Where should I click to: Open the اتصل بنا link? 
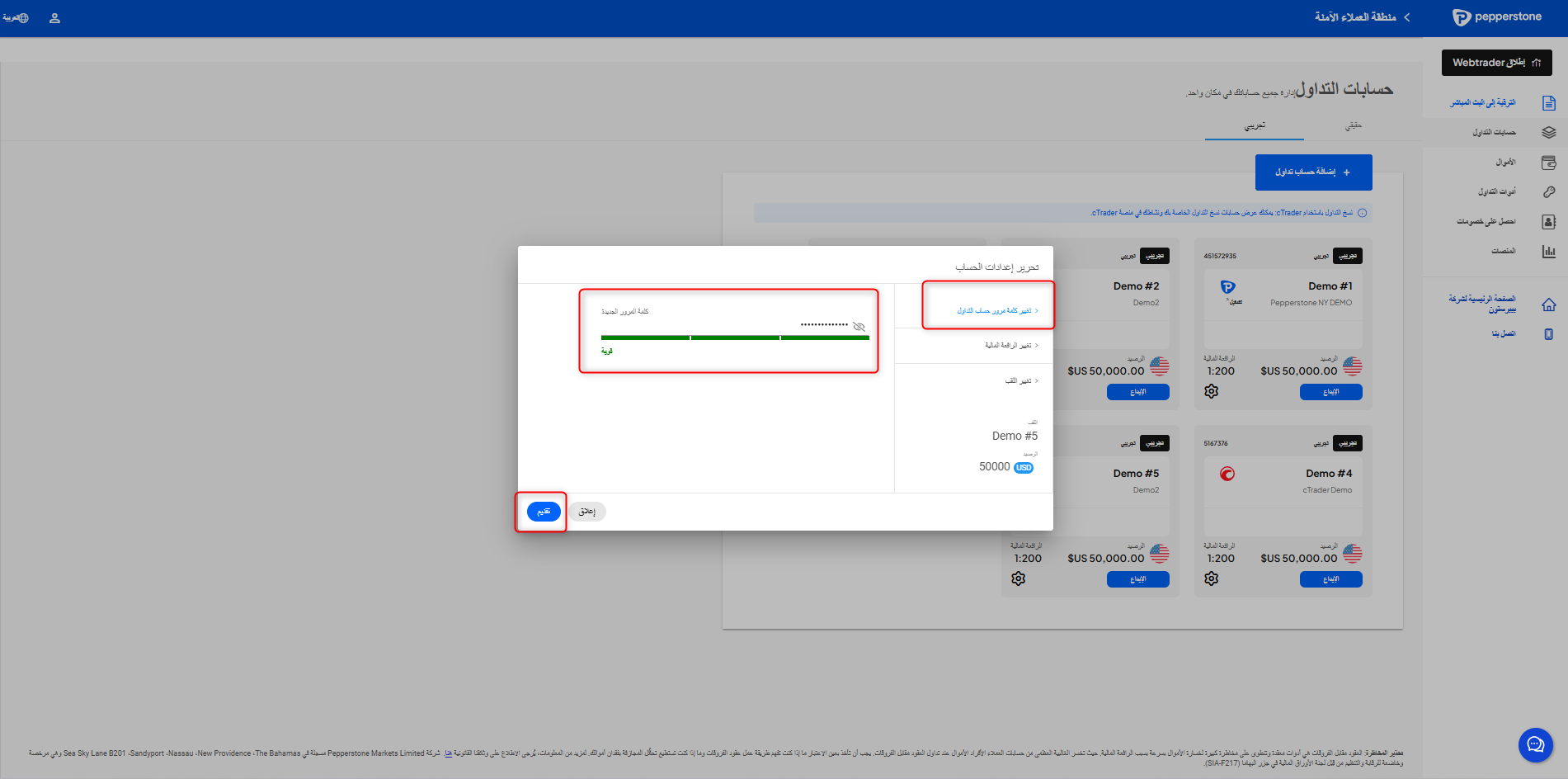point(1504,334)
